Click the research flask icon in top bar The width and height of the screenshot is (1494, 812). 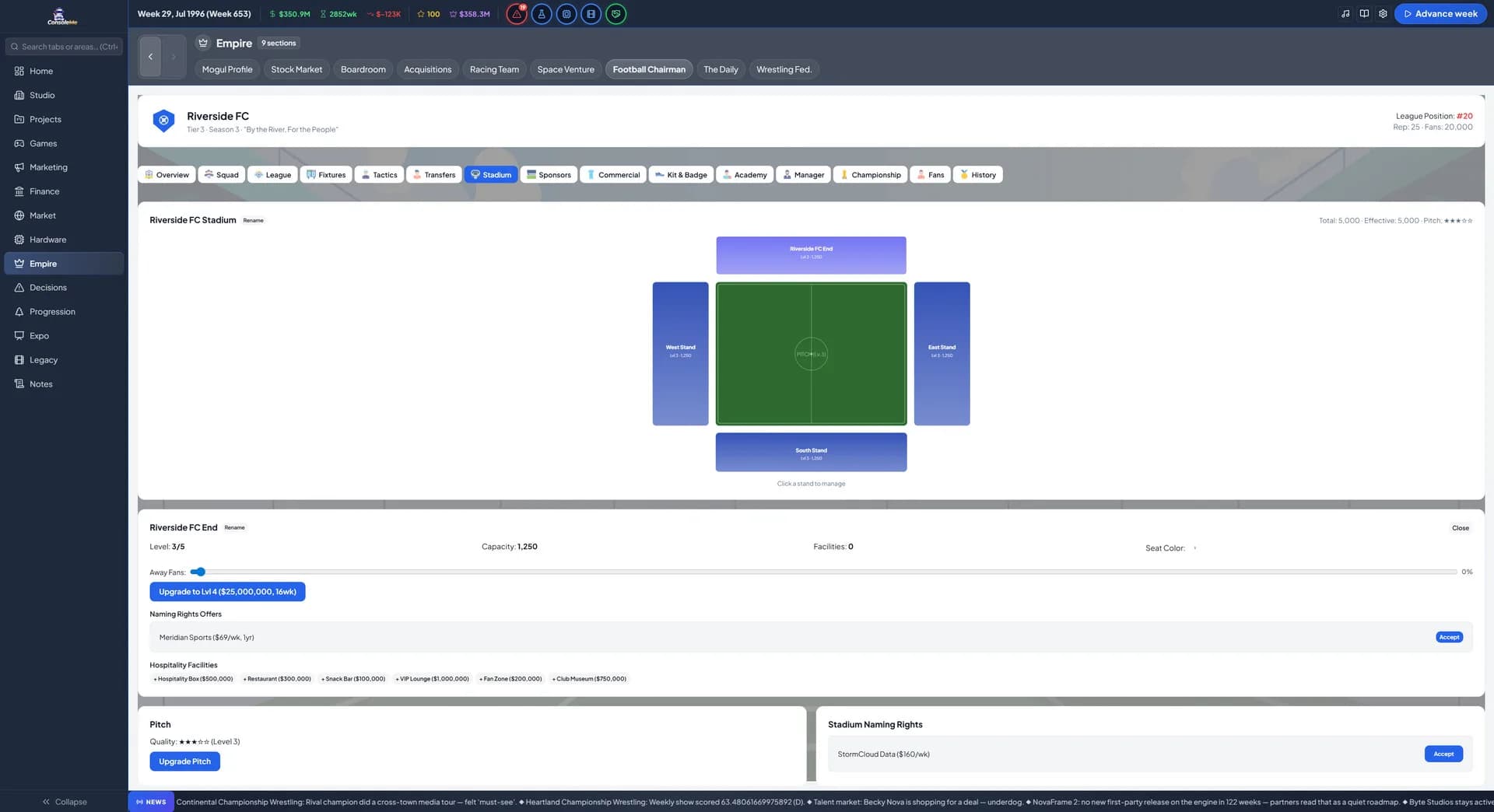point(542,14)
